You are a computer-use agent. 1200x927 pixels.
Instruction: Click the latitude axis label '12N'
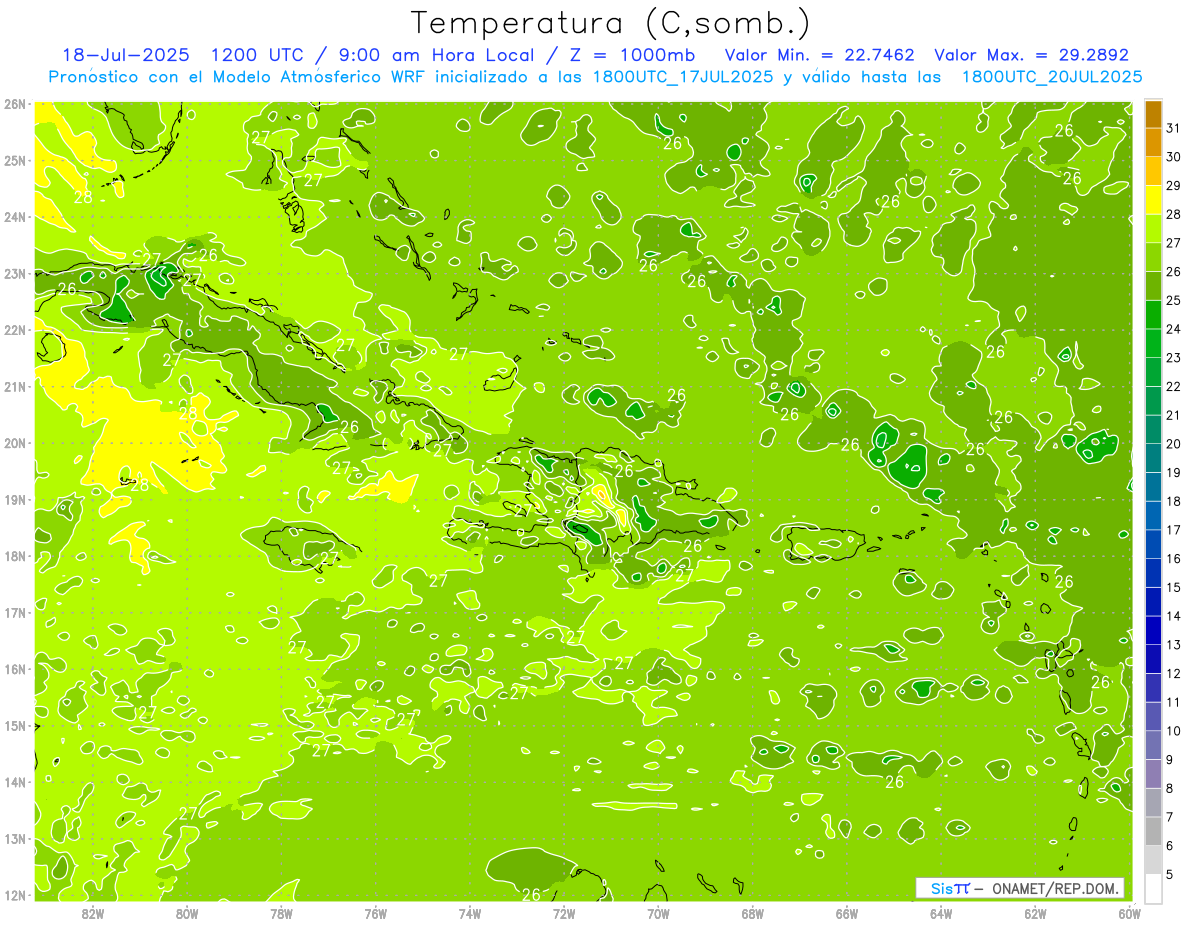pyautogui.click(x=14, y=895)
